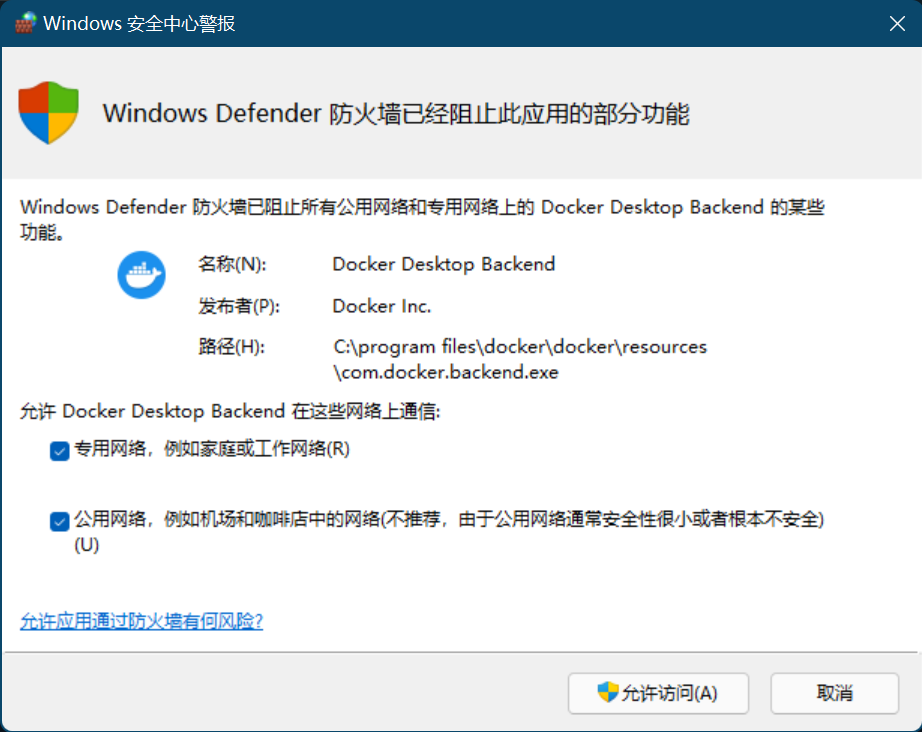Click the firewall brick icon in title bar
Viewport: 922px width, 732px height.
[25, 23]
